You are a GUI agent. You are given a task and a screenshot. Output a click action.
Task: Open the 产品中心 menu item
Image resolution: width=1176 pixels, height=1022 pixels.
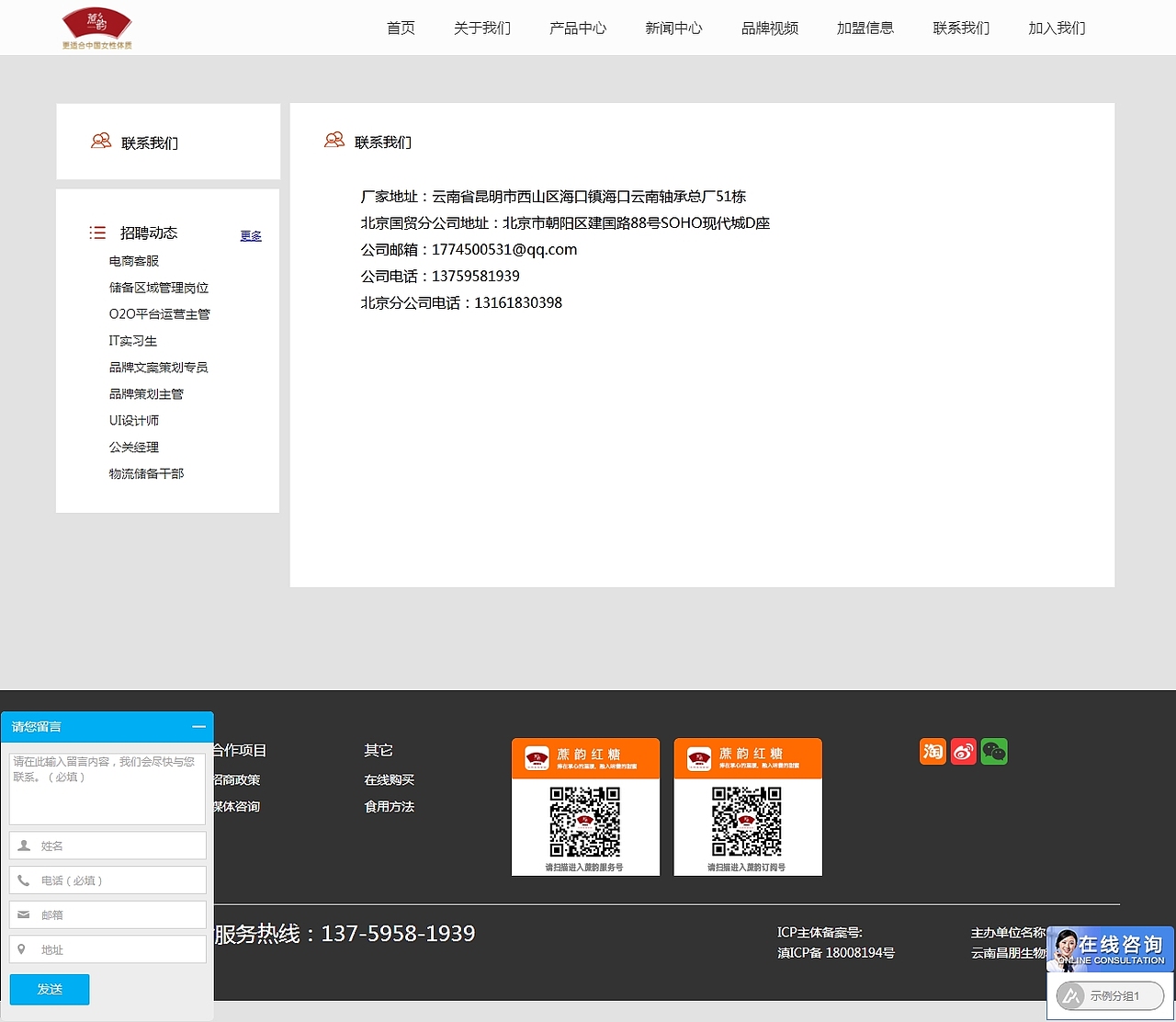[x=578, y=28]
